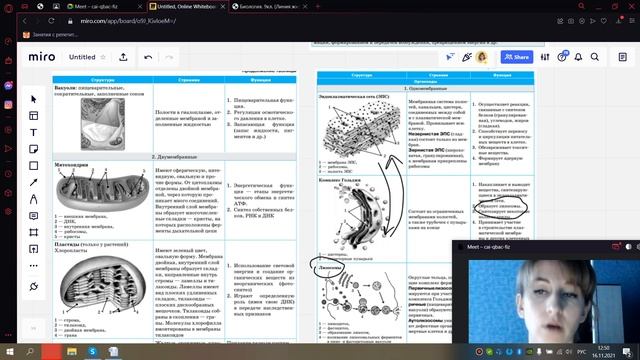Click the Golgi complex illustration on board
Image resolution: width=640 pixels, height=360 pixels.
tap(360, 217)
